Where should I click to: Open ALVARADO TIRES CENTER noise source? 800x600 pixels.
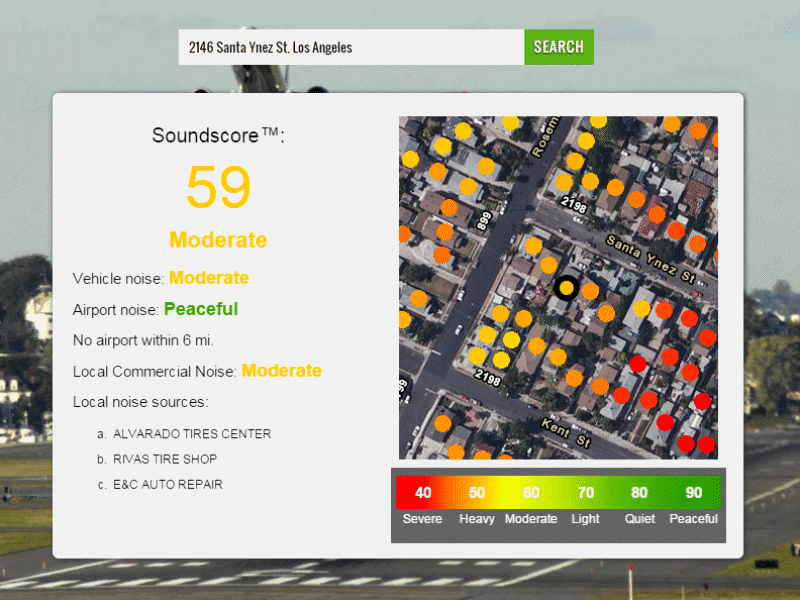[191, 434]
